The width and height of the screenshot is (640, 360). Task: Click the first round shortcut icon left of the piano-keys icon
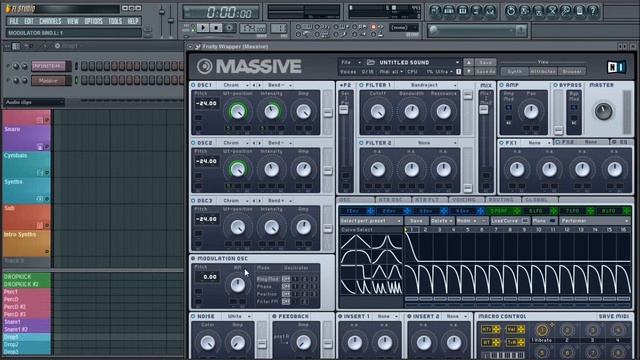[x=435, y=11]
